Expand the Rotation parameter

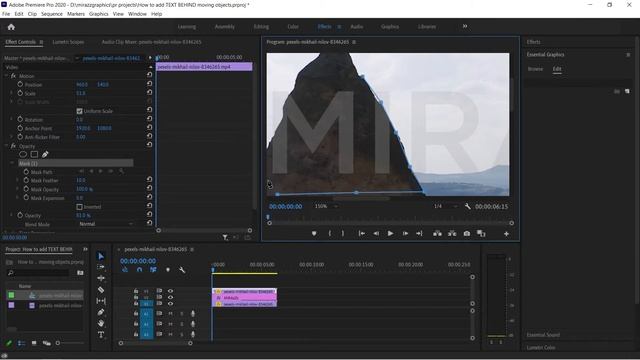pyautogui.click(x=11, y=119)
